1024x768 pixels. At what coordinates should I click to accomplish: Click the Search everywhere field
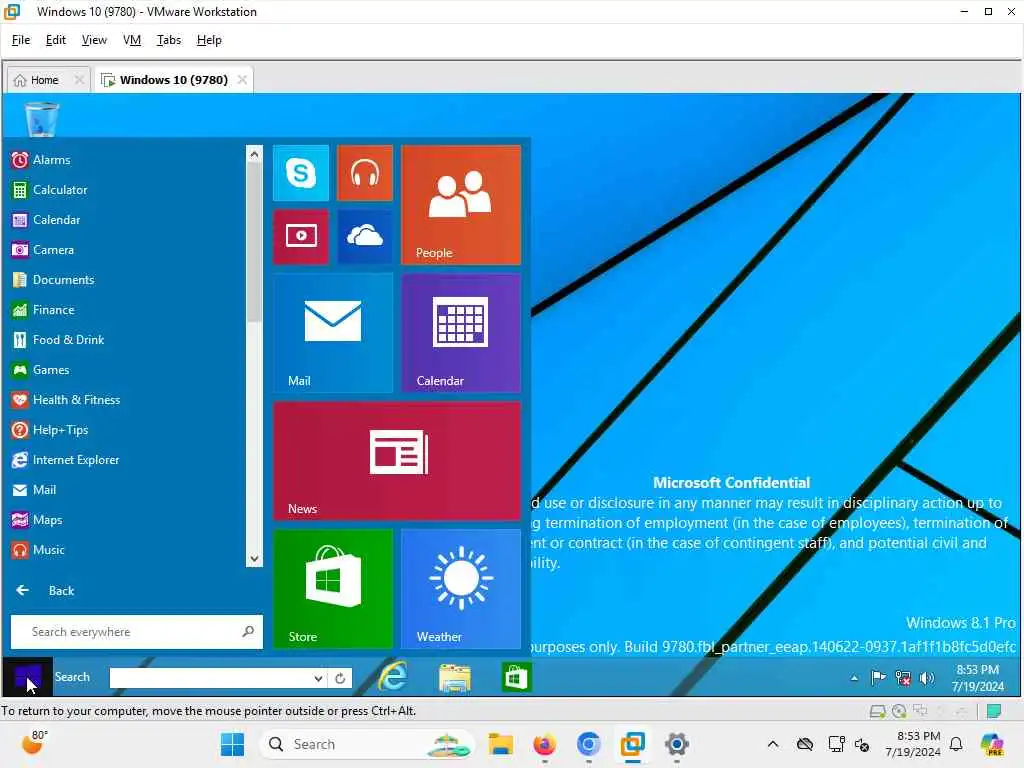[x=136, y=632]
